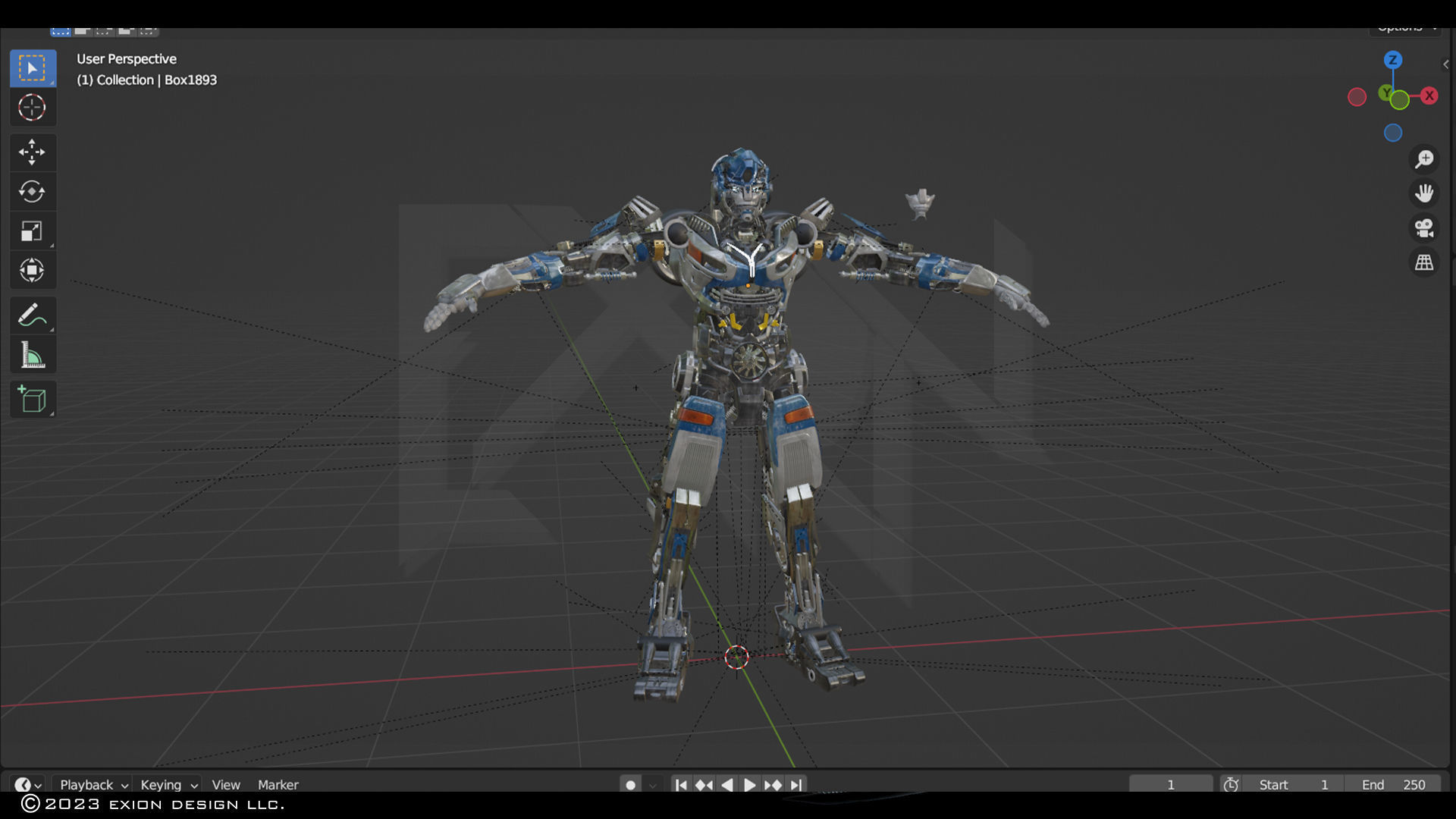This screenshot has width=1456, height=819.
Task: Jump to the start frame
Action: tap(681, 785)
